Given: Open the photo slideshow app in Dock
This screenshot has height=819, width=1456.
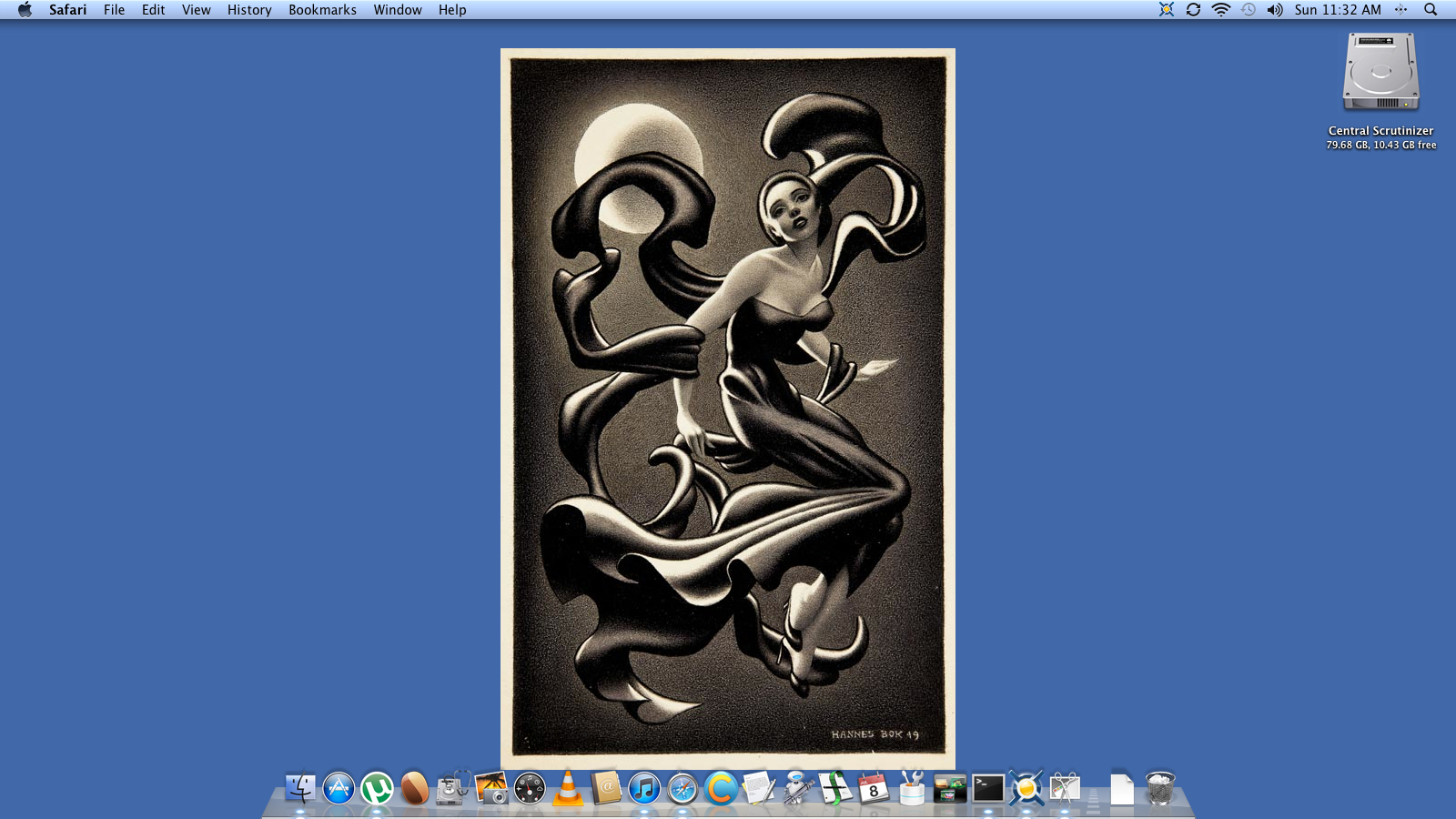Looking at the screenshot, I should pos(950,788).
